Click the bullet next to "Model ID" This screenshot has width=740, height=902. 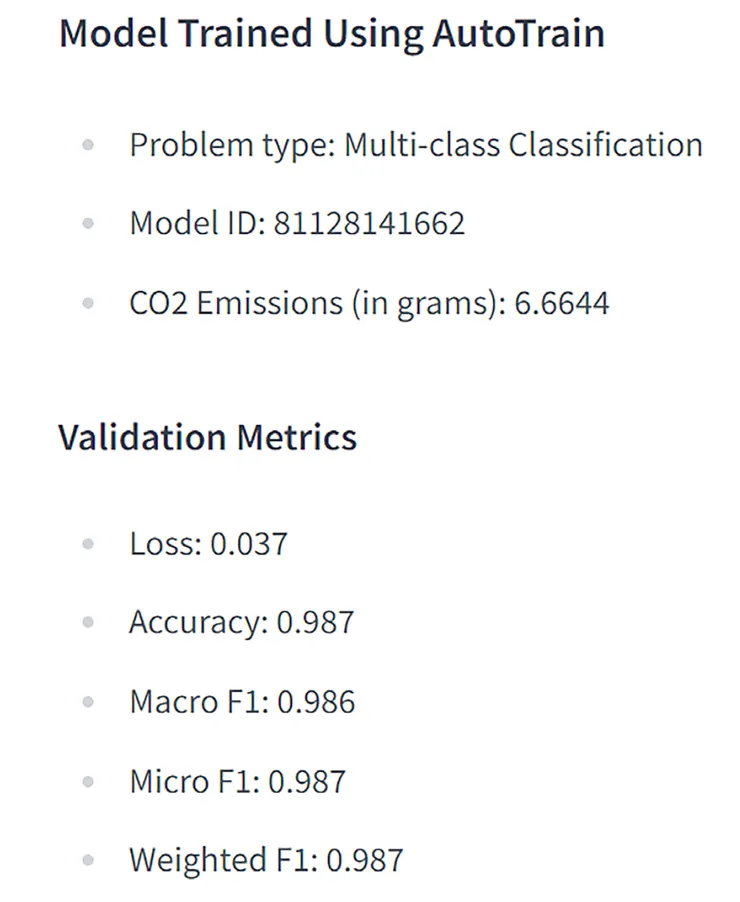(x=88, y=224)
